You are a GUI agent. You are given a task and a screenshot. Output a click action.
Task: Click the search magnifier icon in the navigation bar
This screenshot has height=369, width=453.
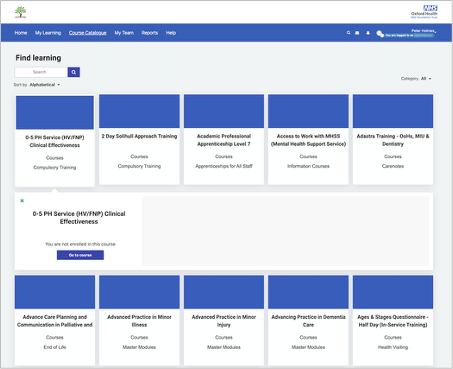pos(348,33)
